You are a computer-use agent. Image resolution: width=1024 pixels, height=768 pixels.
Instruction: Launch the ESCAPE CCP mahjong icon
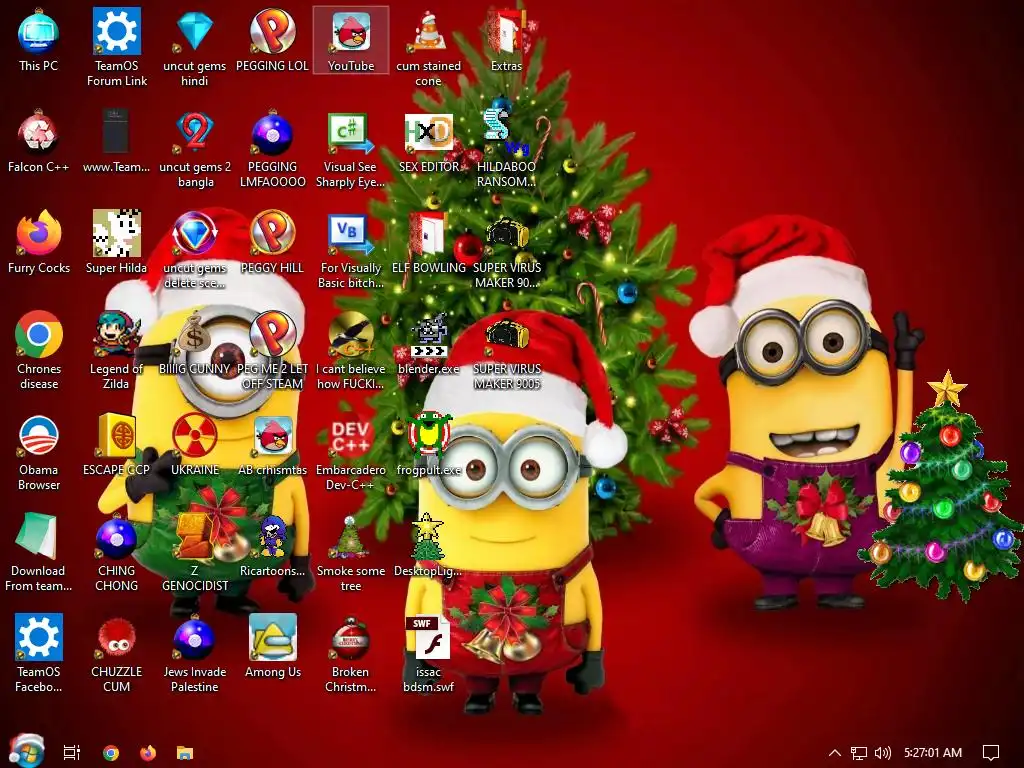[116, 444]
